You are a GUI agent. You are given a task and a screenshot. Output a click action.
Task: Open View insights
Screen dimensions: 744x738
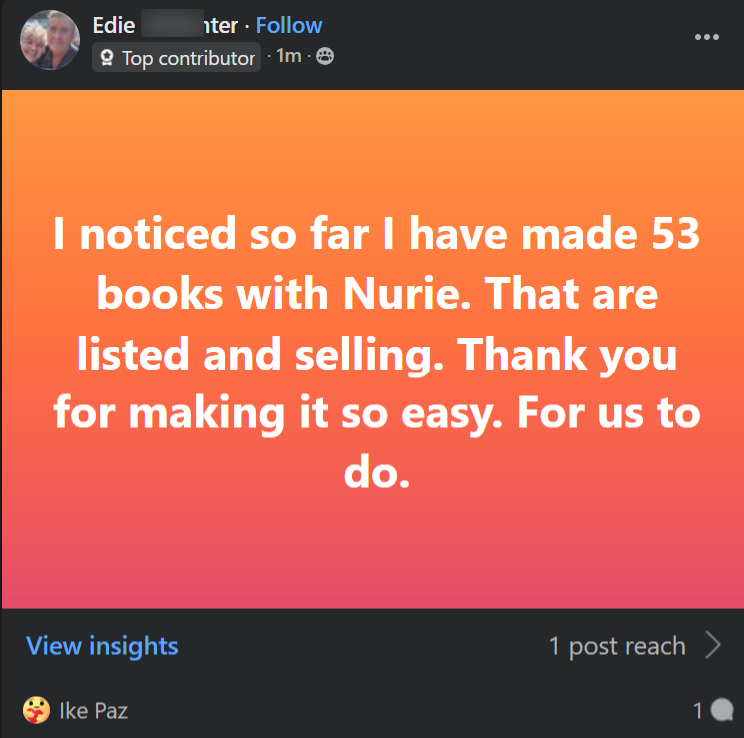(102, 646)
